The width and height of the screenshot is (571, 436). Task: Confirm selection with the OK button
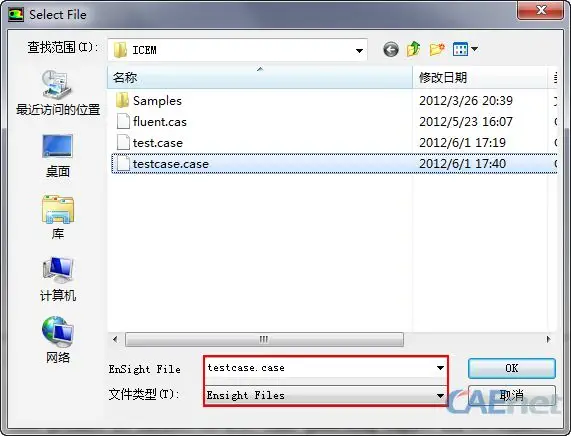[512, 368]
